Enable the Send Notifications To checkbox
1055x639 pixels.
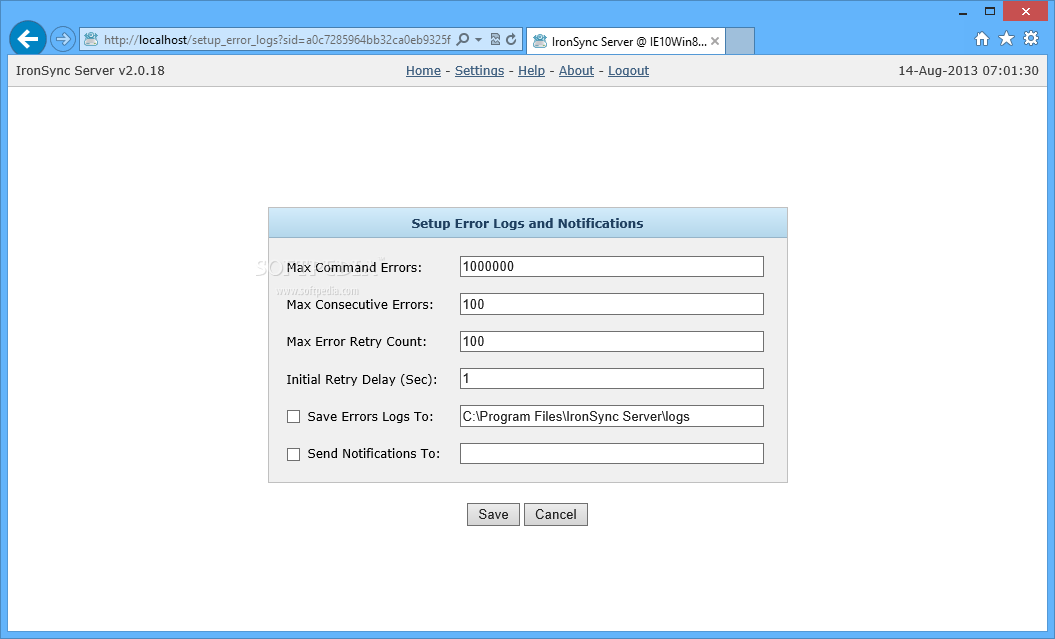tap(293, 455)
